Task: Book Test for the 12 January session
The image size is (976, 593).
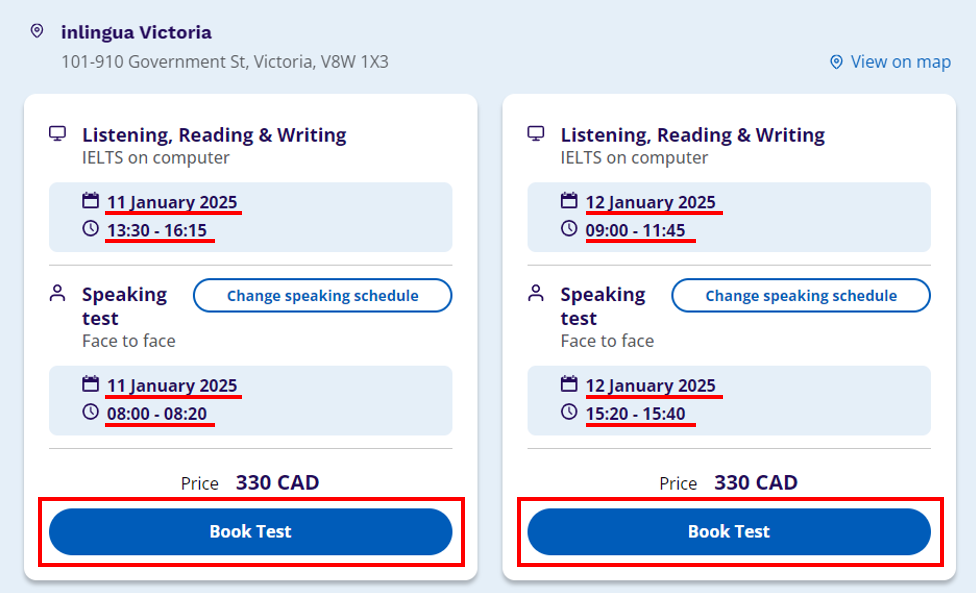Action: [x=729, y=532]
